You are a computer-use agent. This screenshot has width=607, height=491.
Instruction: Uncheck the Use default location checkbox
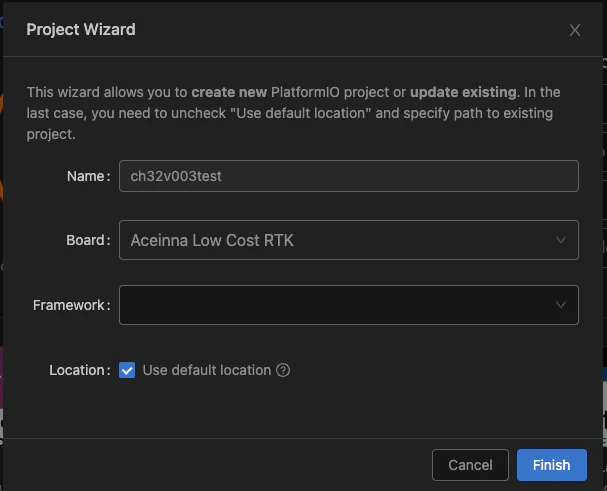[x=127, y=370]
